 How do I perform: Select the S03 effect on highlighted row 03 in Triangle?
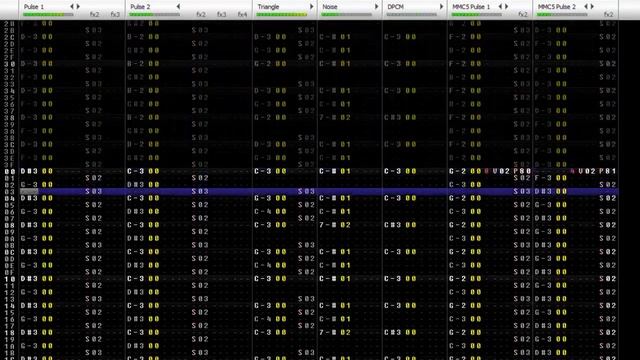pyautogui.click(x=306, y=191)
